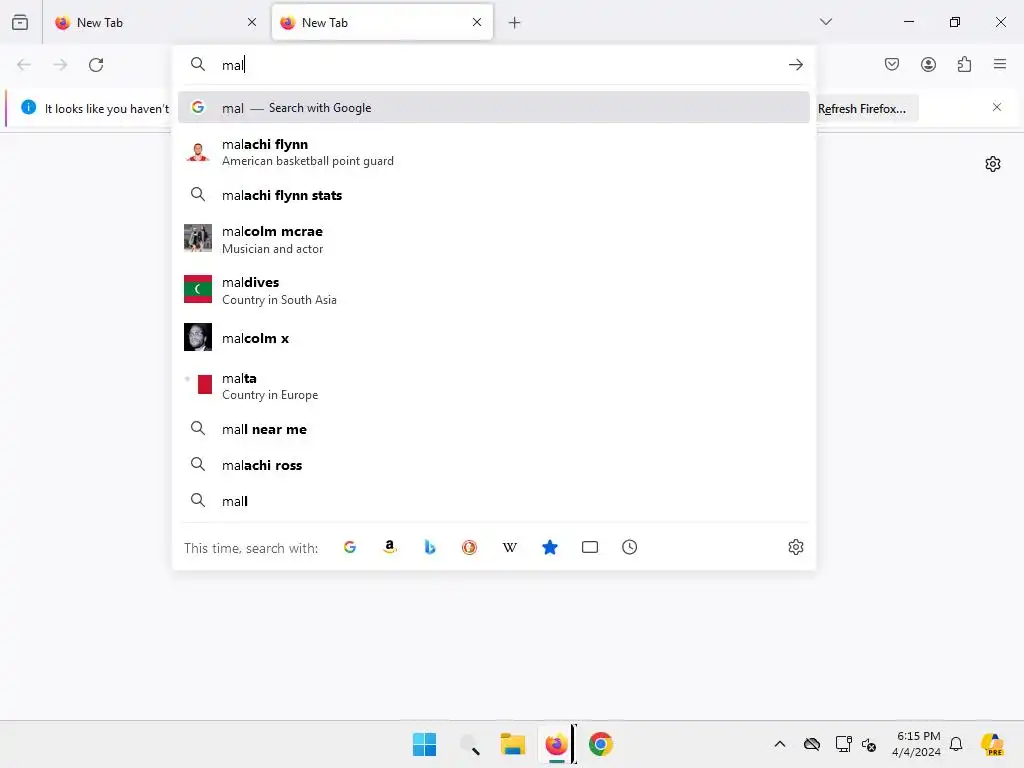Open a new tab with plus button
The height and width of the screenshot is (768, 1024).
tap(515, 23)
